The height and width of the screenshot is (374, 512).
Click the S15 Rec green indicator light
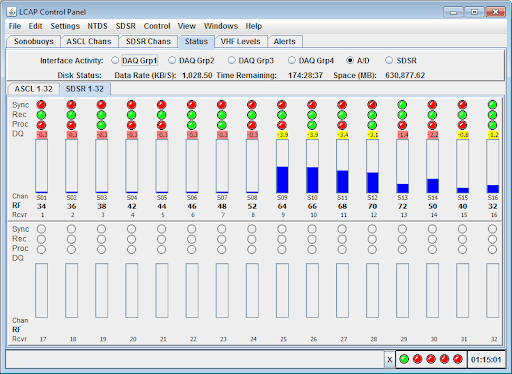click(462, 115)
